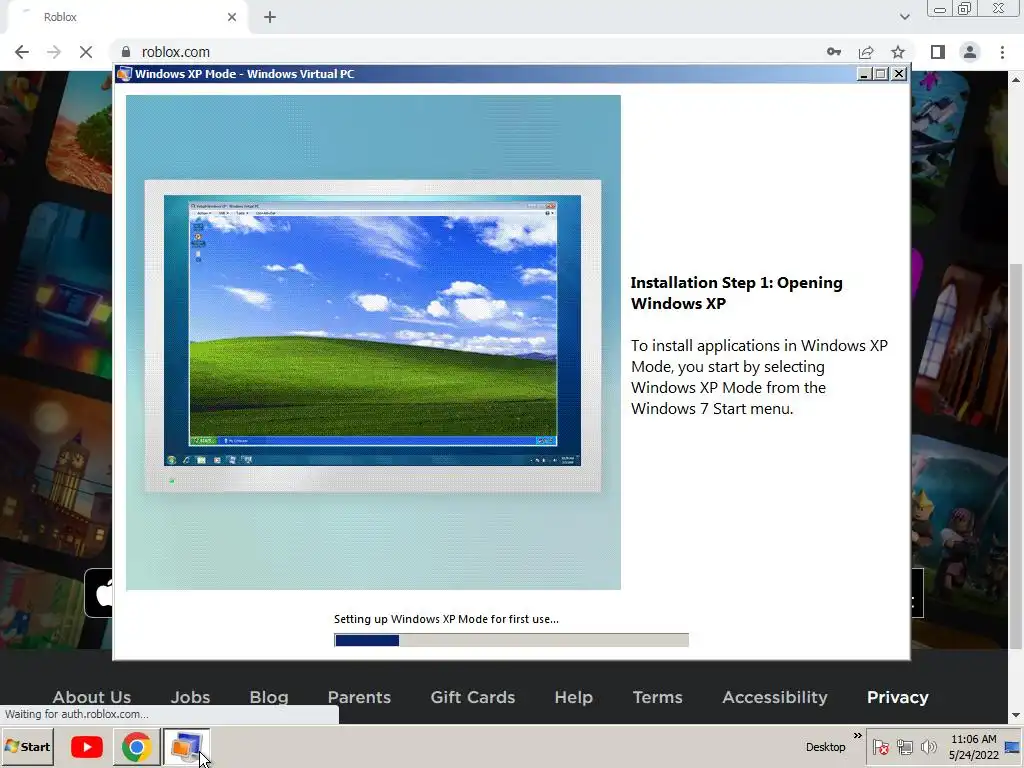
Task: Click the Desktop toolbar label
Action: coord(825,746)
